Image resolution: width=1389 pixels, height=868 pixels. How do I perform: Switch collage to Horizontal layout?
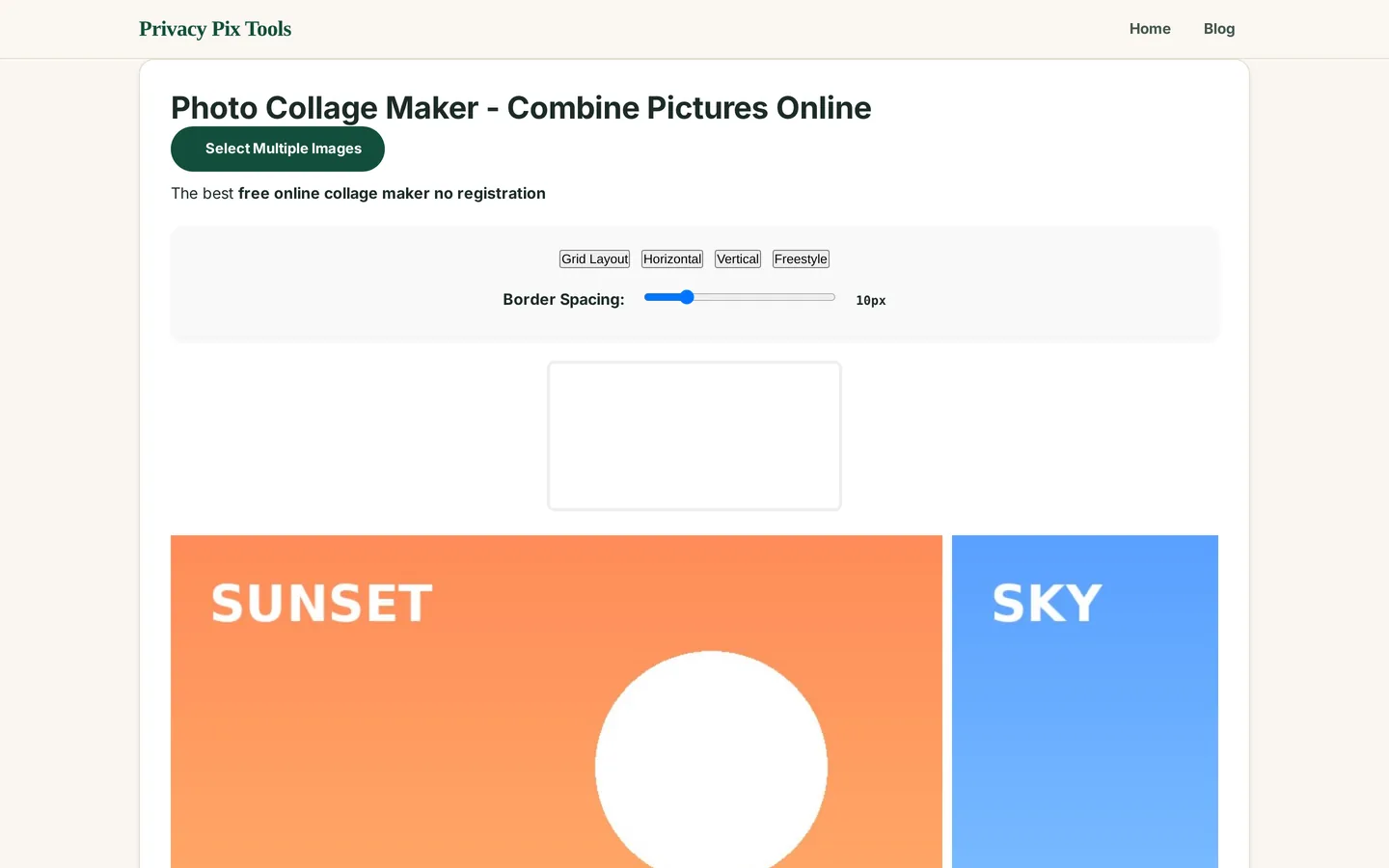coord(672,258)
